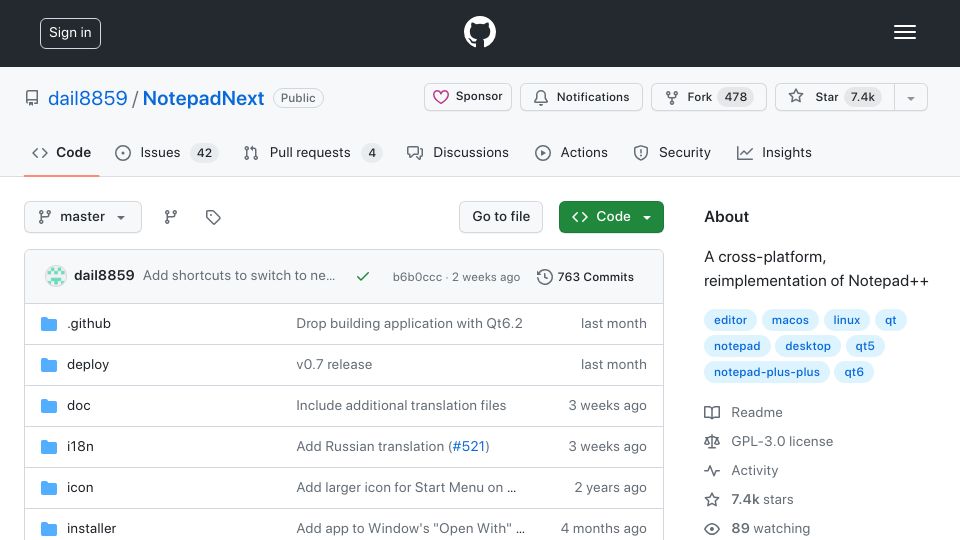The width and height of the screenshot is (960, 540).
Task: Open the .github folder
Action: [x=89, y=323]
